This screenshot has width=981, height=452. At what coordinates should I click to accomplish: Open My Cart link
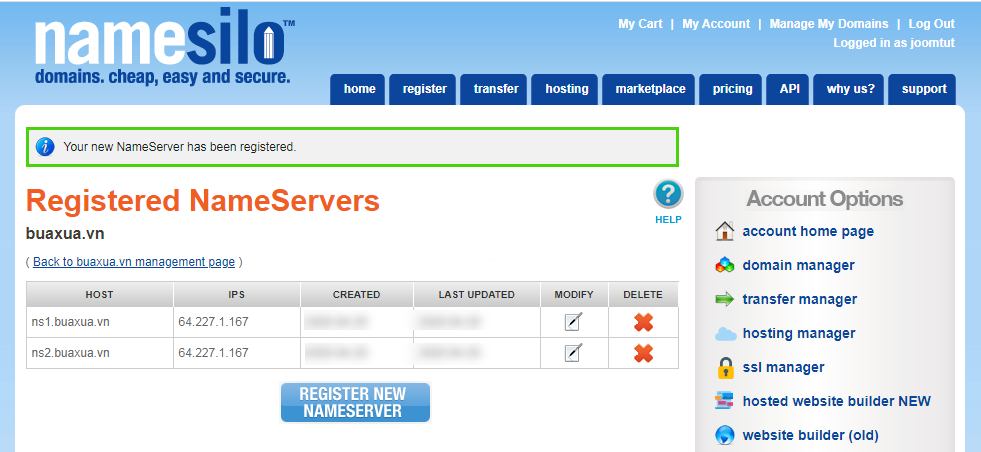pos(640,24)
